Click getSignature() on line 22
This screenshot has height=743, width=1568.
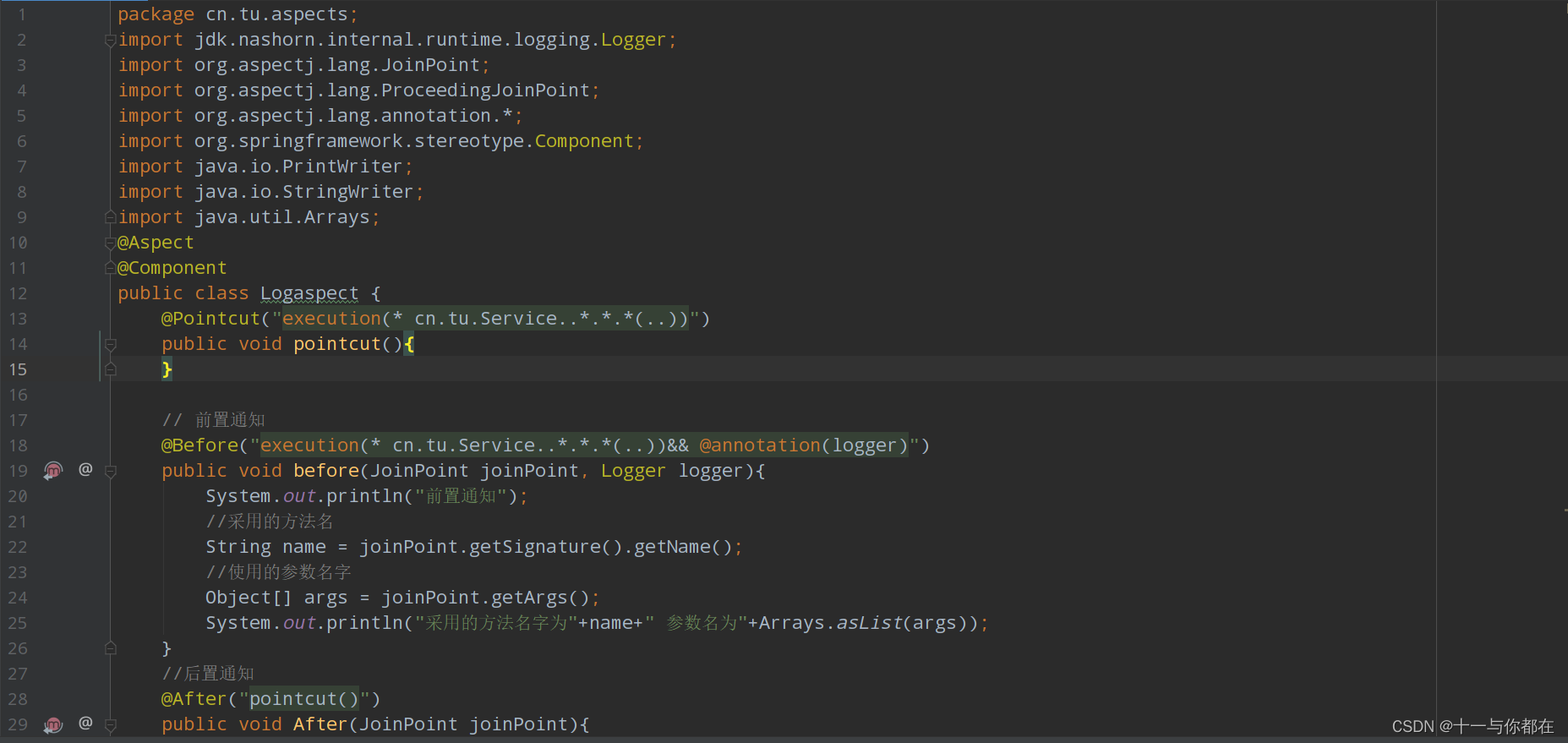(x=546, y=547)
